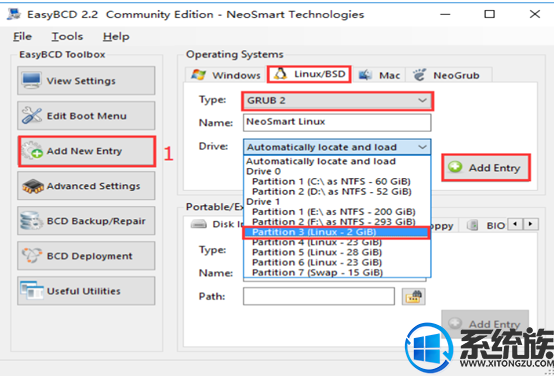Click the Disk Image tab in Portable/External Media

(216, 224)
